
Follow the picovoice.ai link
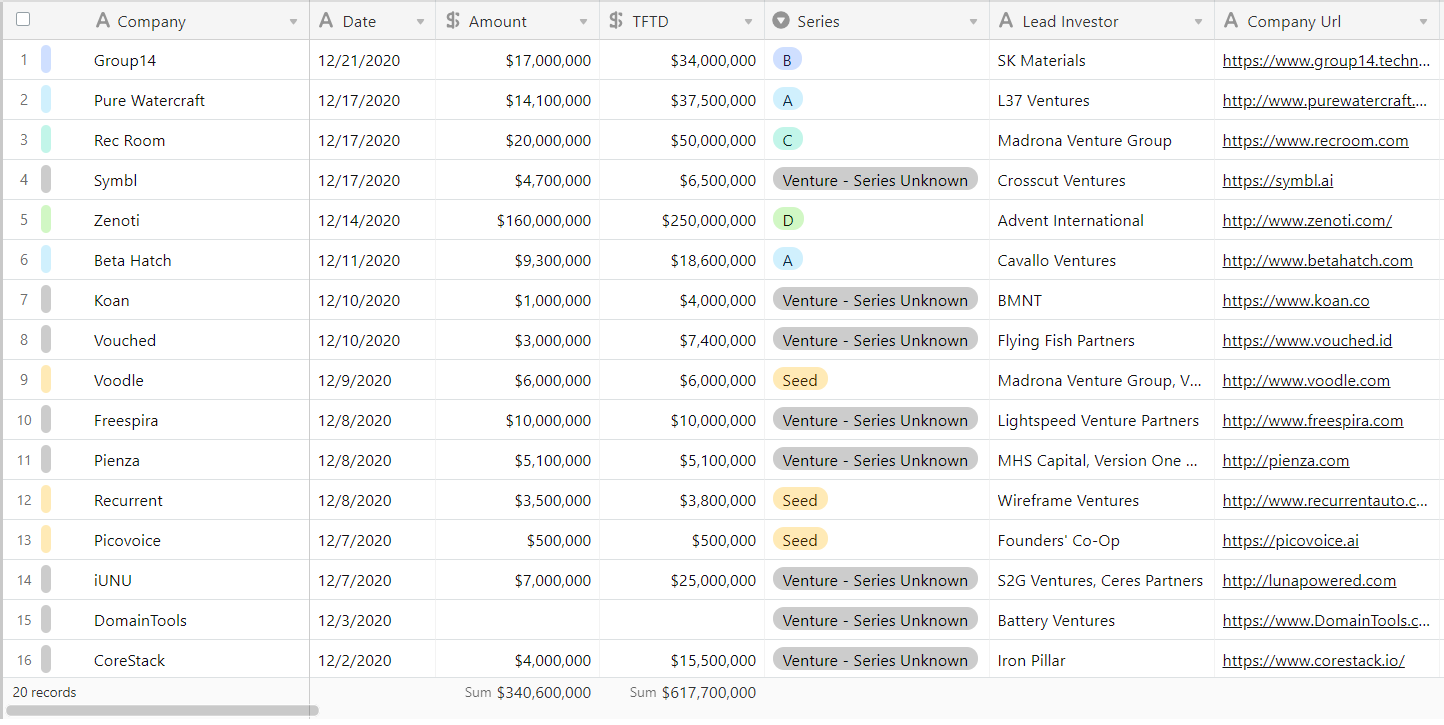pyautogui.click(x=1291, y=541)
